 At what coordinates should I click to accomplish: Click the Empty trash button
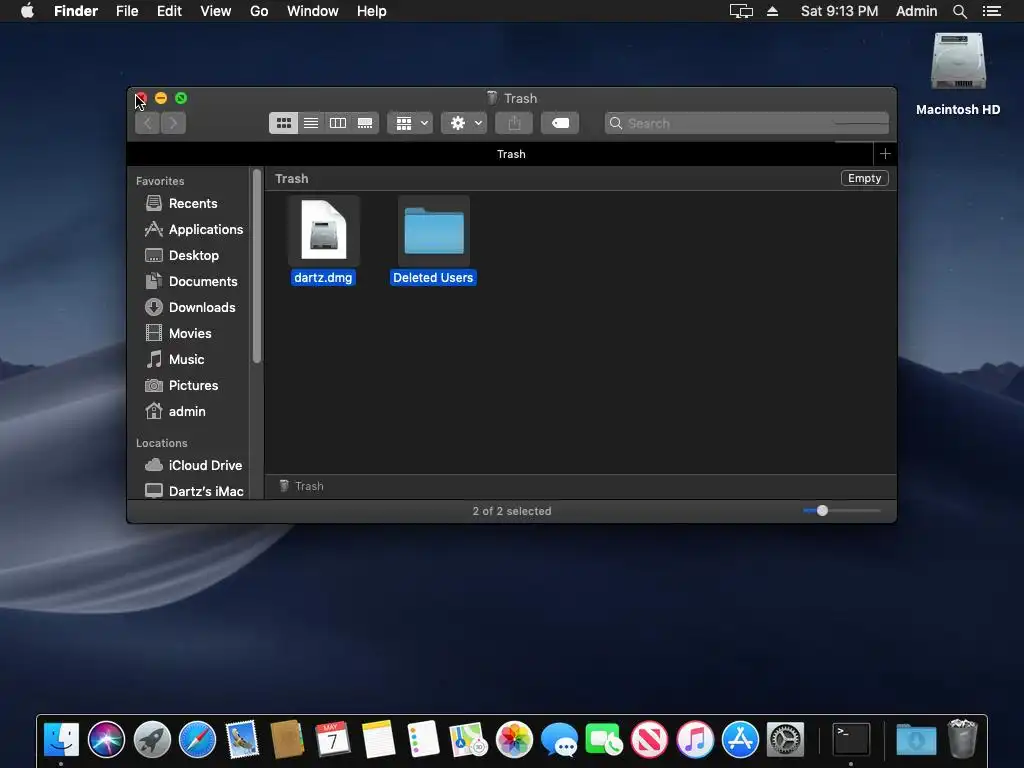[864, 178]
